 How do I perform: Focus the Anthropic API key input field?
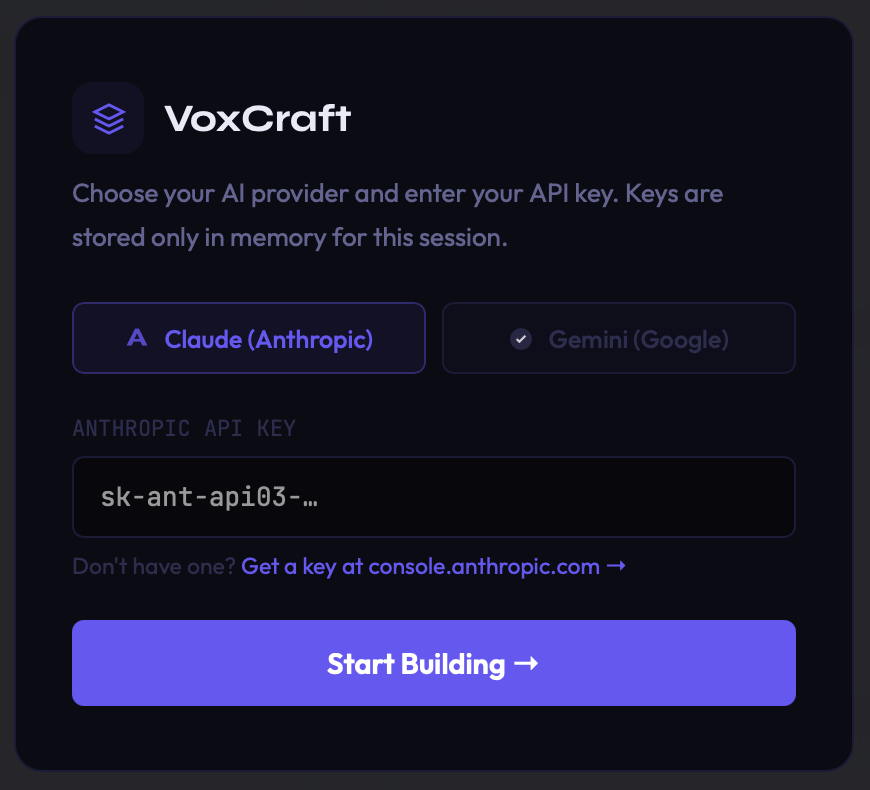click(x=434, y=497)
